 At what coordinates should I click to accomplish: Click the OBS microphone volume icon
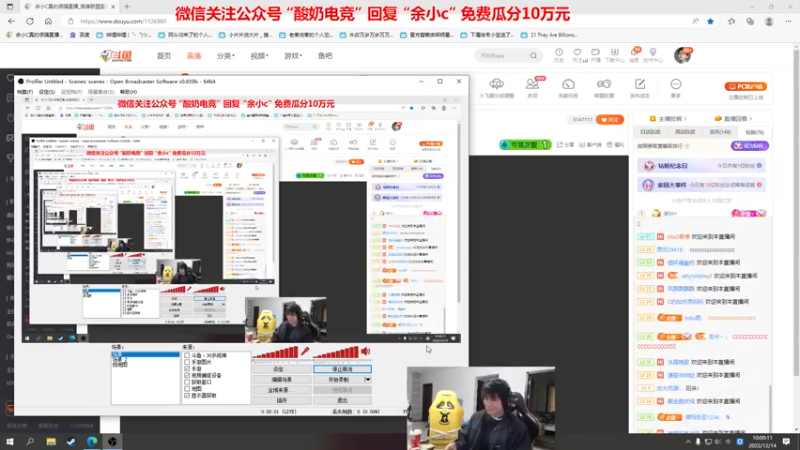[x=305, y=351]
